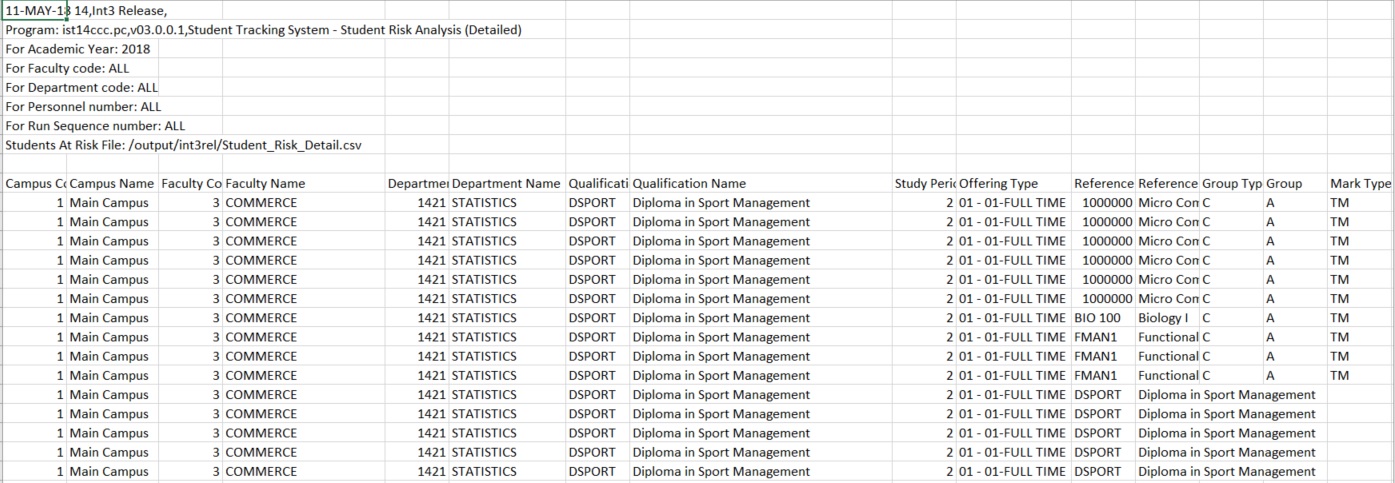Select the Group header cell
Image resolution: width=1395 pixels, height=483 pixels.
pyautogui.click(x=1294, y=184)
